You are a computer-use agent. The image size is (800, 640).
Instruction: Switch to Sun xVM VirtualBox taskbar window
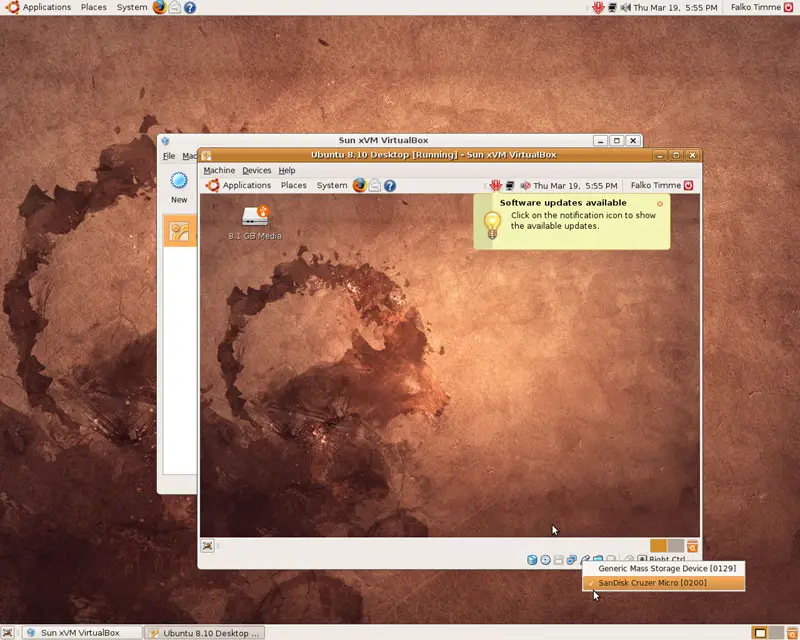tap(81, 632)
